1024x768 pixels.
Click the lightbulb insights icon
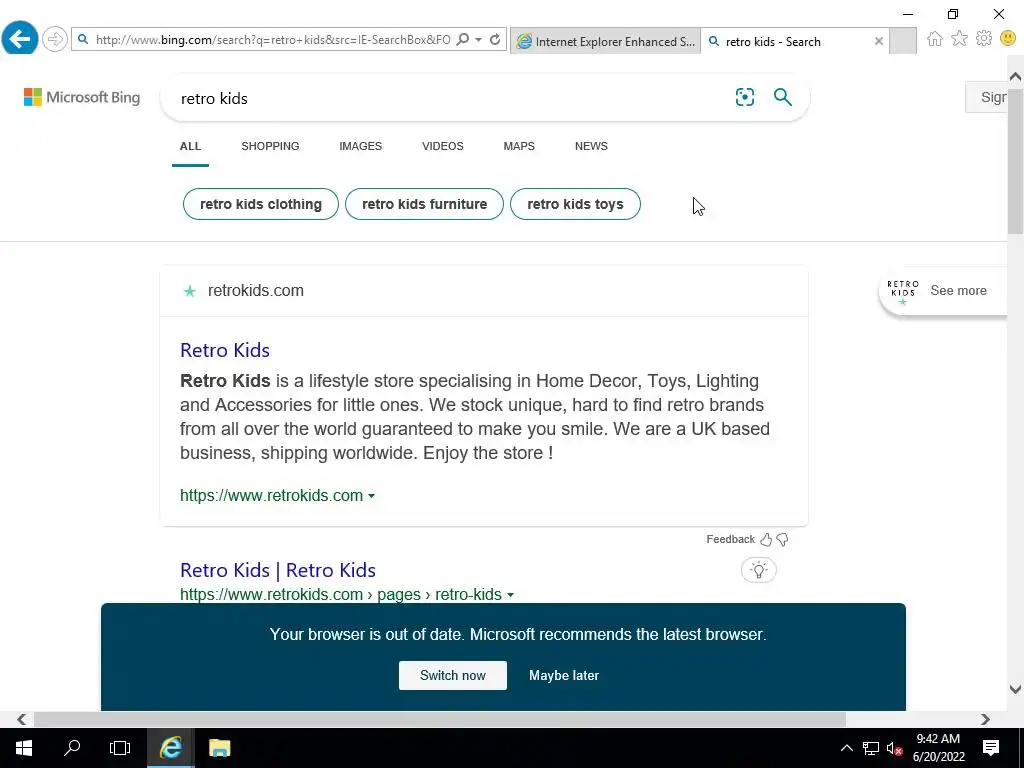(x=758, y=570)
